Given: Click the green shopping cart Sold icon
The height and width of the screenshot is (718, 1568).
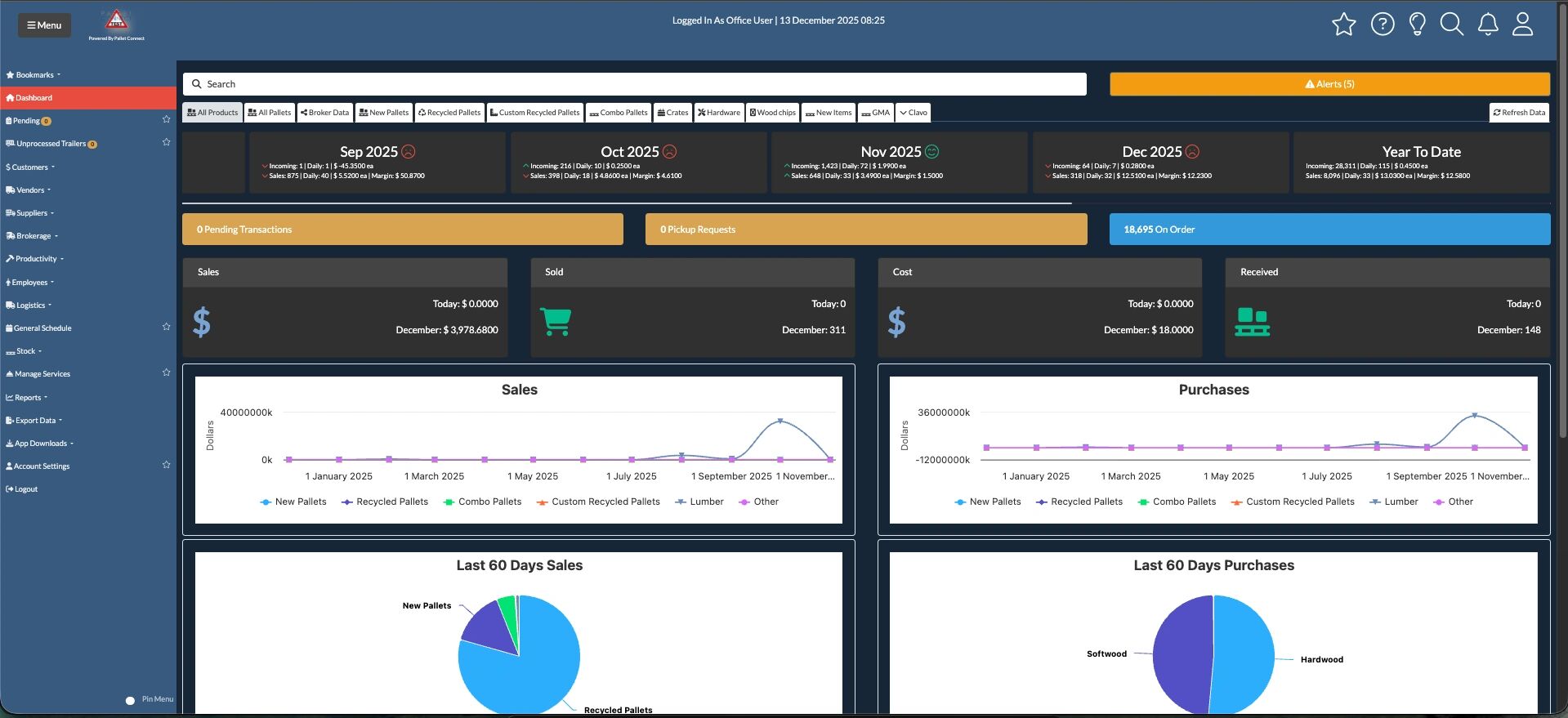Looking at the screenshot, I should [x=556, y=322].
